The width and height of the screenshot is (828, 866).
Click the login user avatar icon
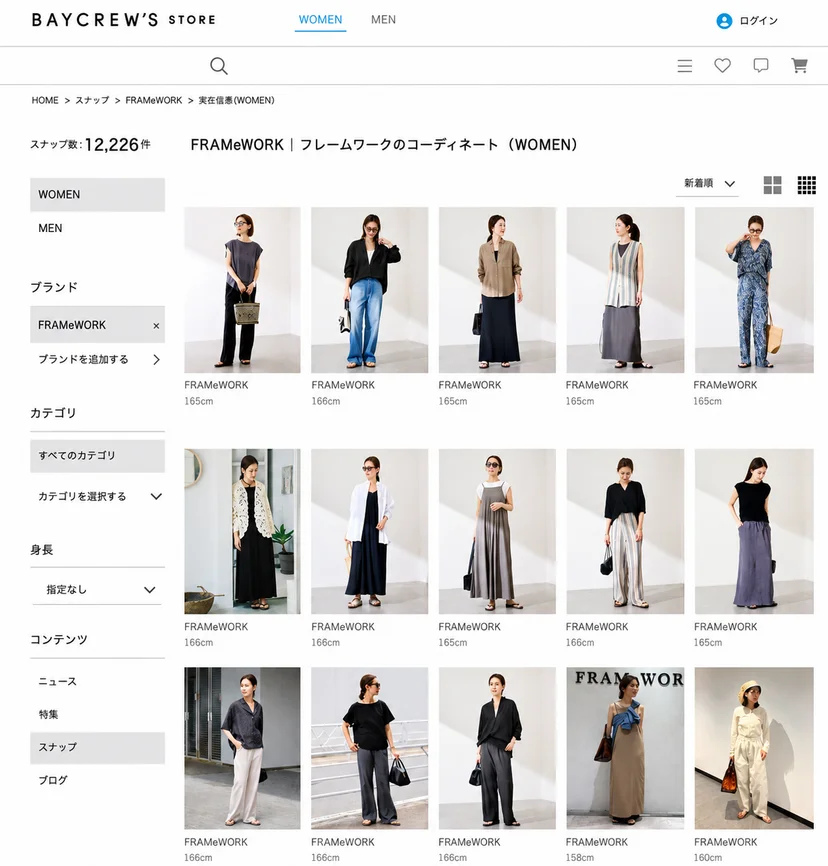(724, 21)
